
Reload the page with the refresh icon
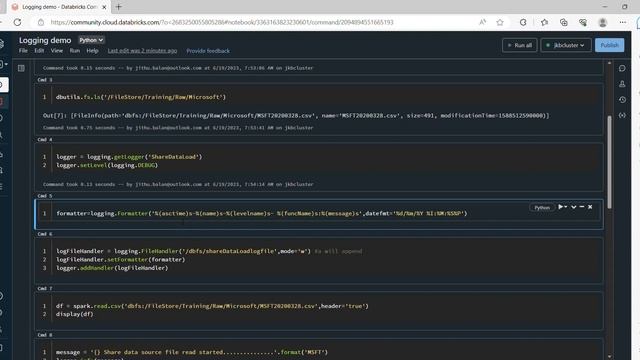(x=17, y=22)
